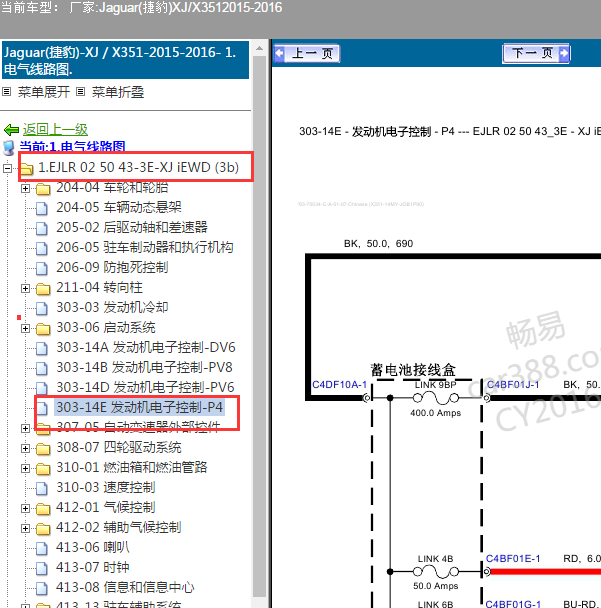Click the 310-01 燃油箱和燃油管路 folder icon
The image size is (601, 608).
(43, 469)
